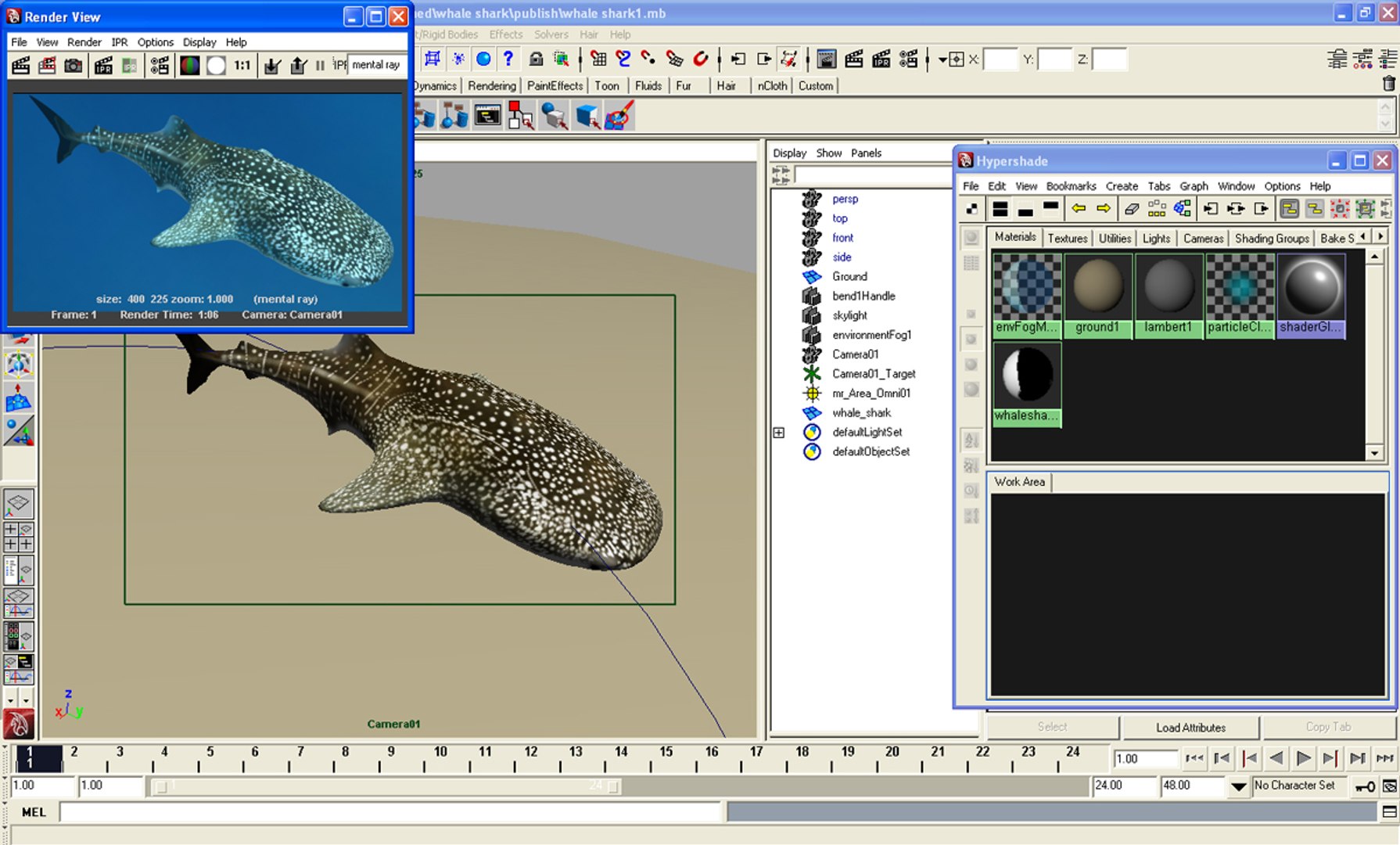
Task: Graph materials on selected objects in Hypershade
Action: pos(1183,209)
